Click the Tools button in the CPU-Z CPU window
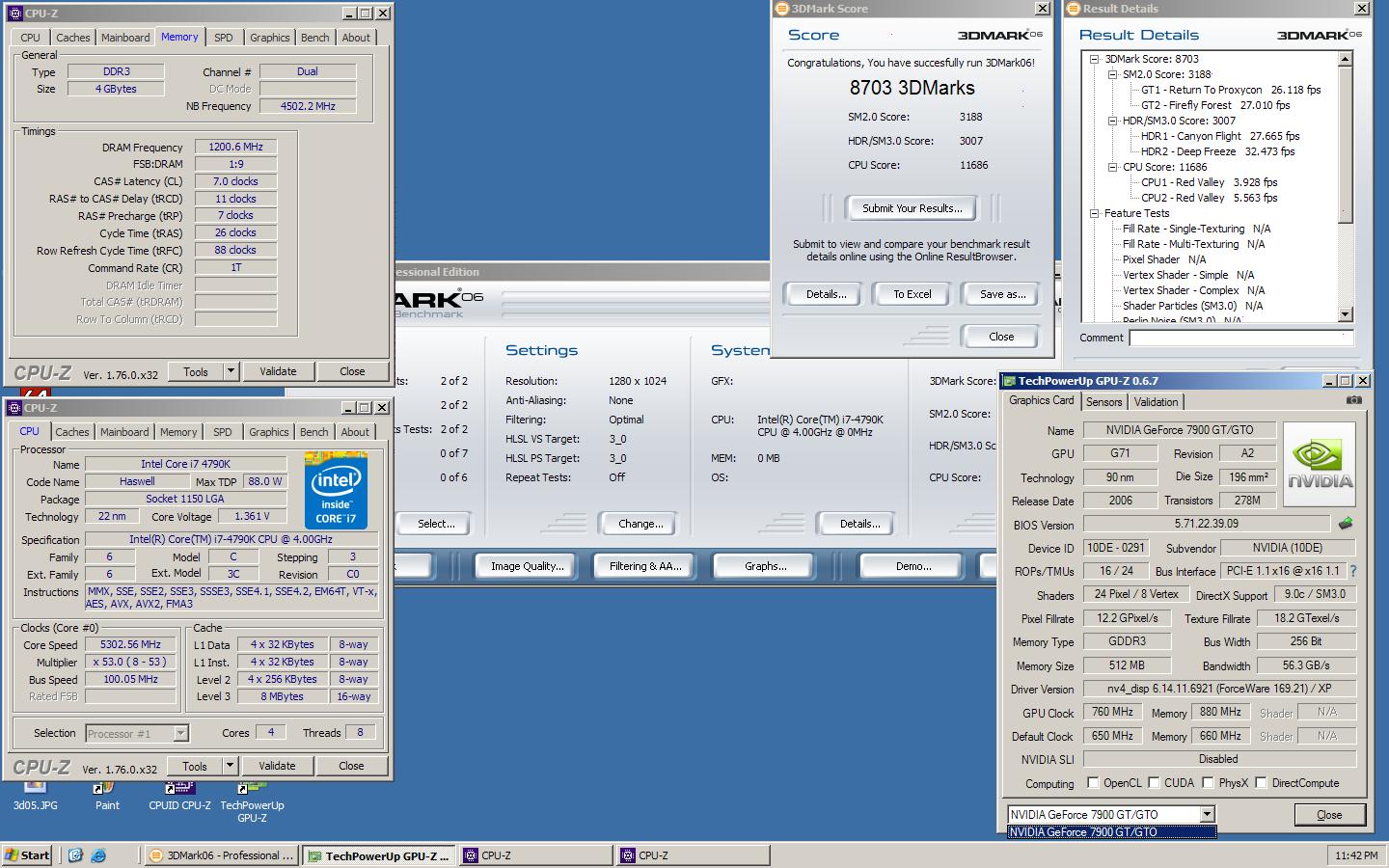Viewport: 1389px width, 868px height. [x=195, y=767]
